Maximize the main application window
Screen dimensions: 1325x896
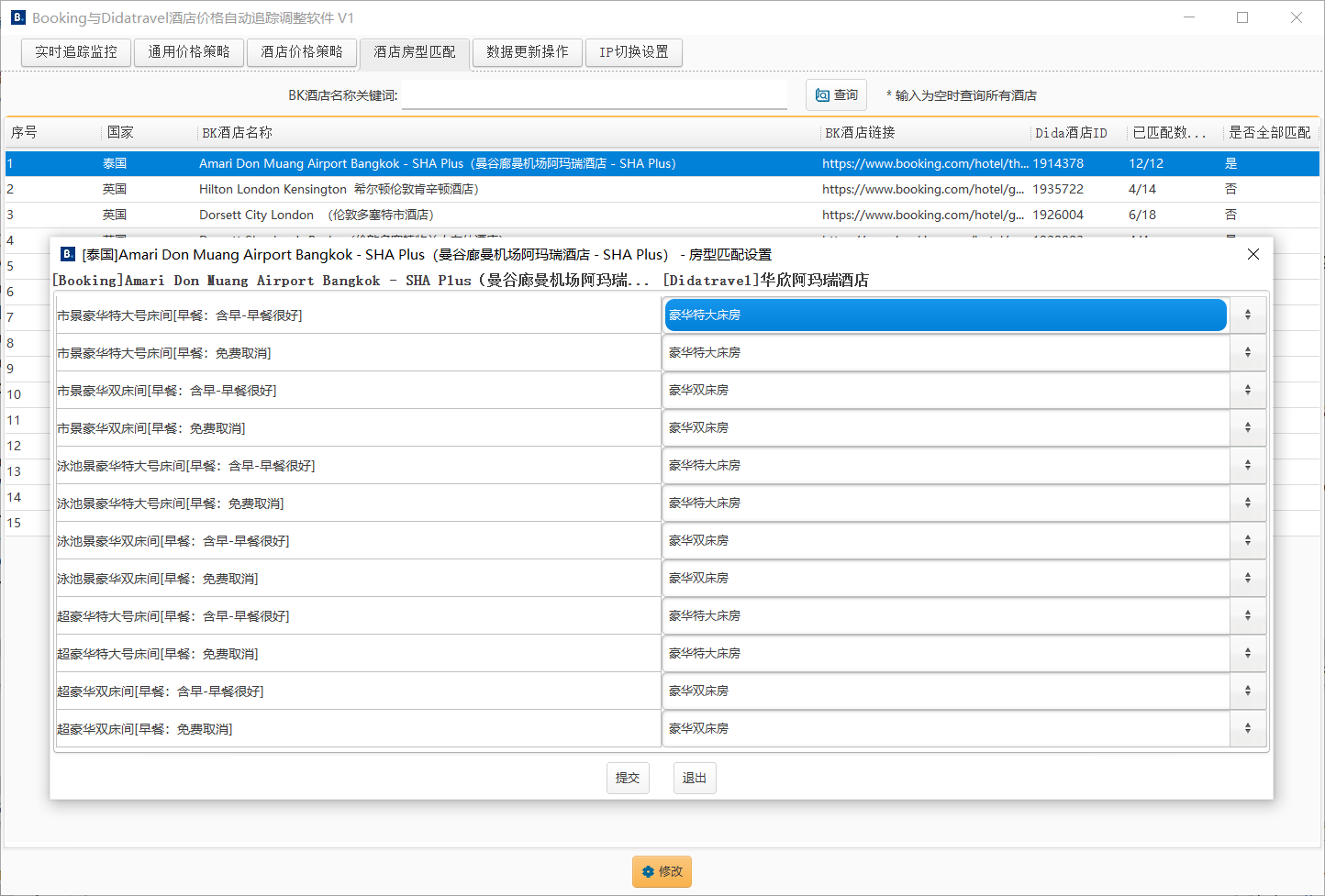click(x=1242, y=17)
